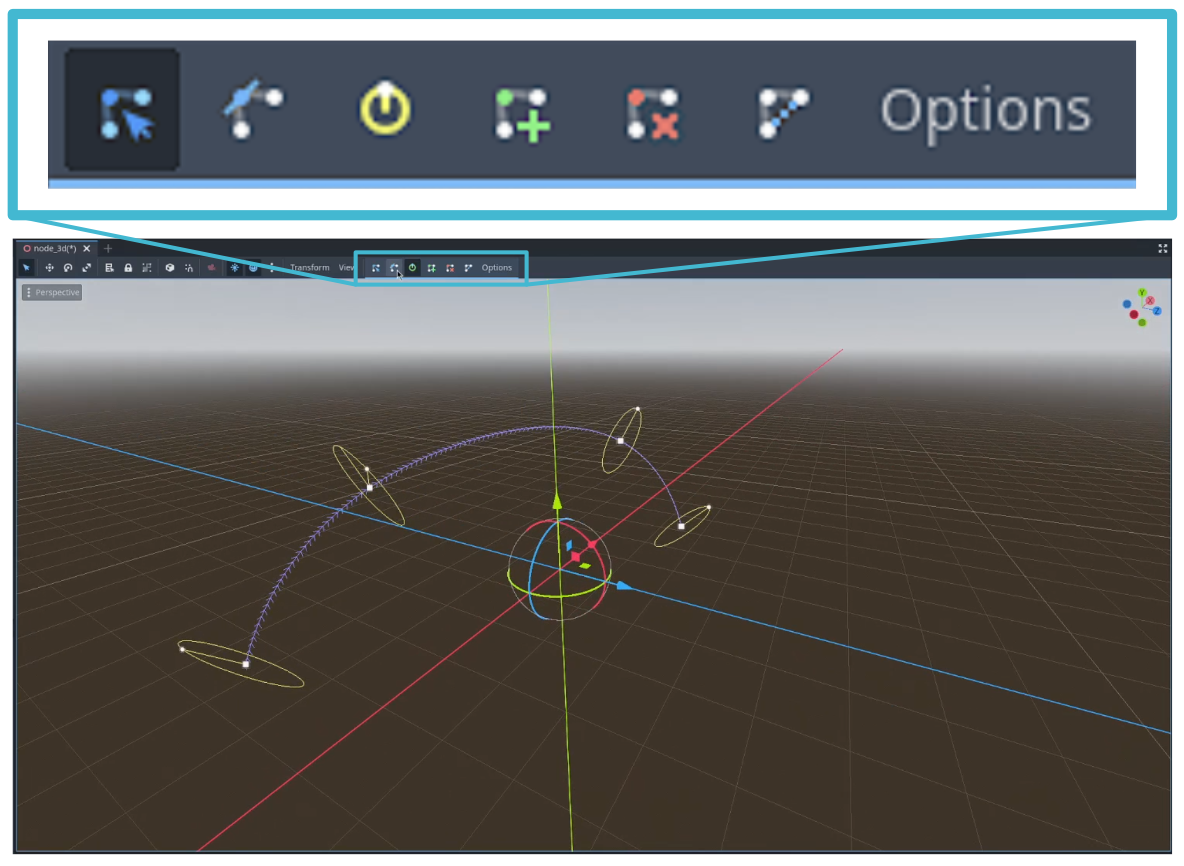1184x866 pixels.
Task: Activate the Move Mode tool
Action: (49, 267)
